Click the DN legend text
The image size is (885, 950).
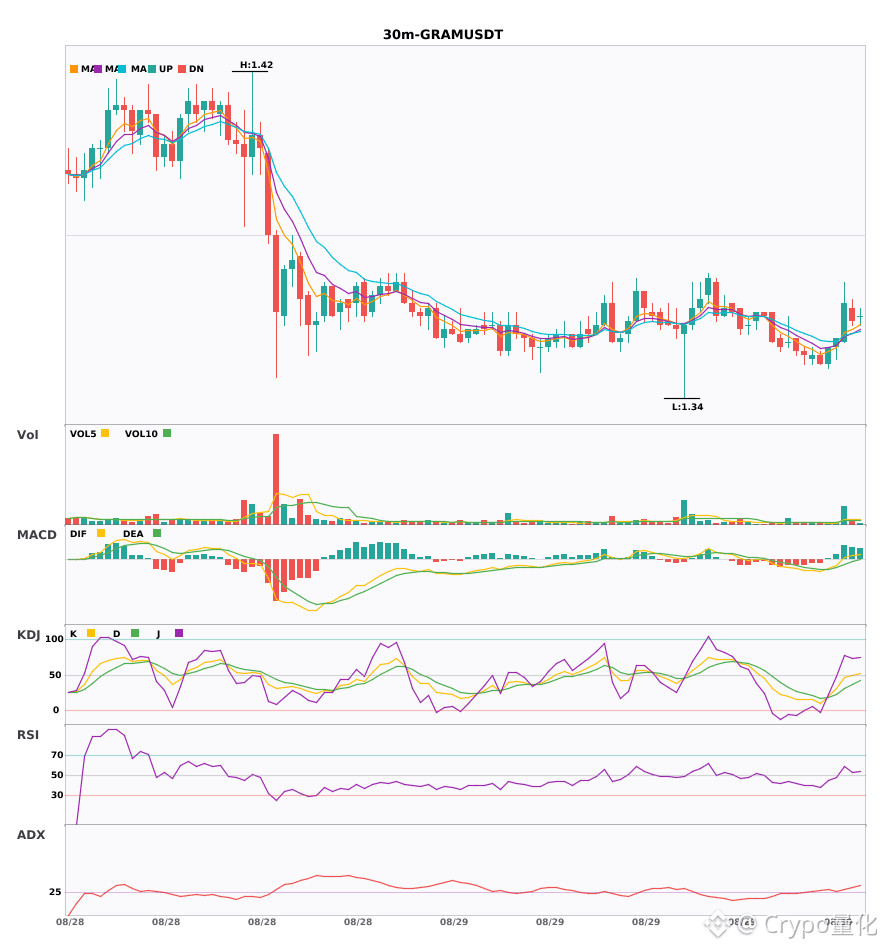196,69
